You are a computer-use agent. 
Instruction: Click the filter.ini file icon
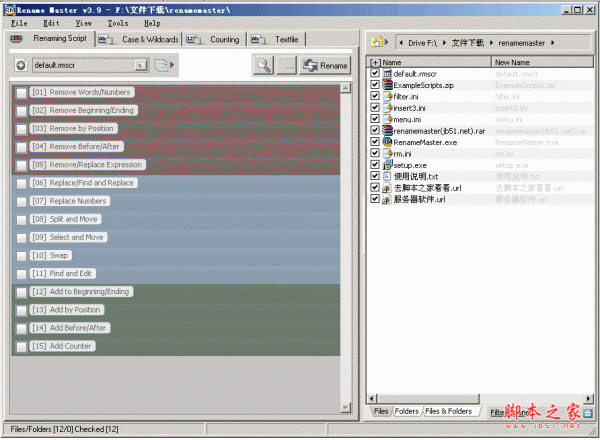click(388, 96)
